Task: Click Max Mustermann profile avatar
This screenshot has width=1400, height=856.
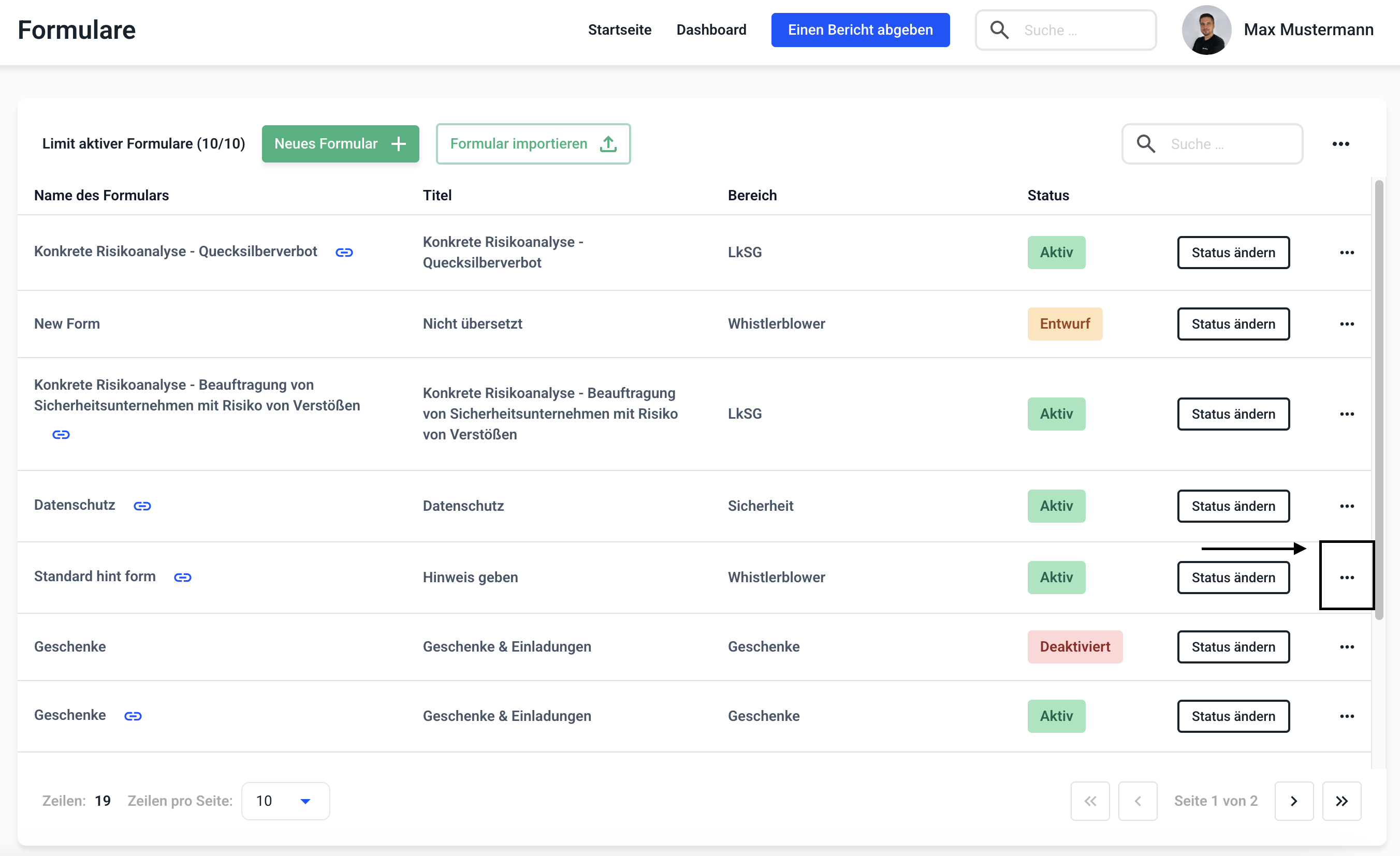Action: (1206, 30)
